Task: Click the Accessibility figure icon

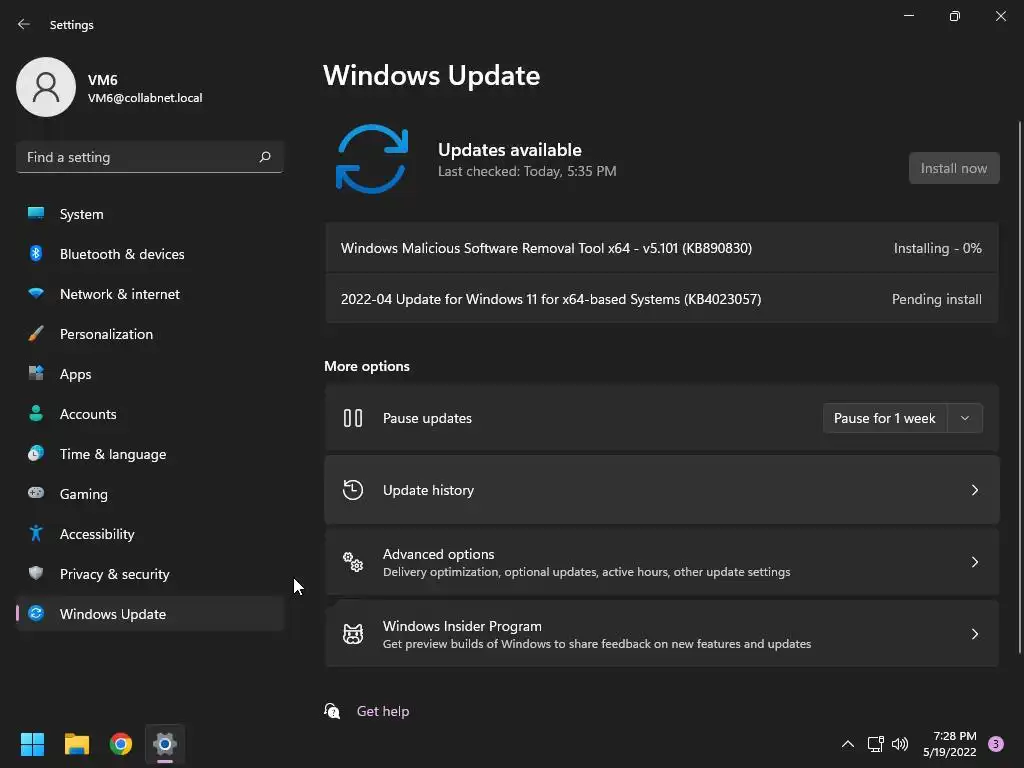Action: click(36, 534)
